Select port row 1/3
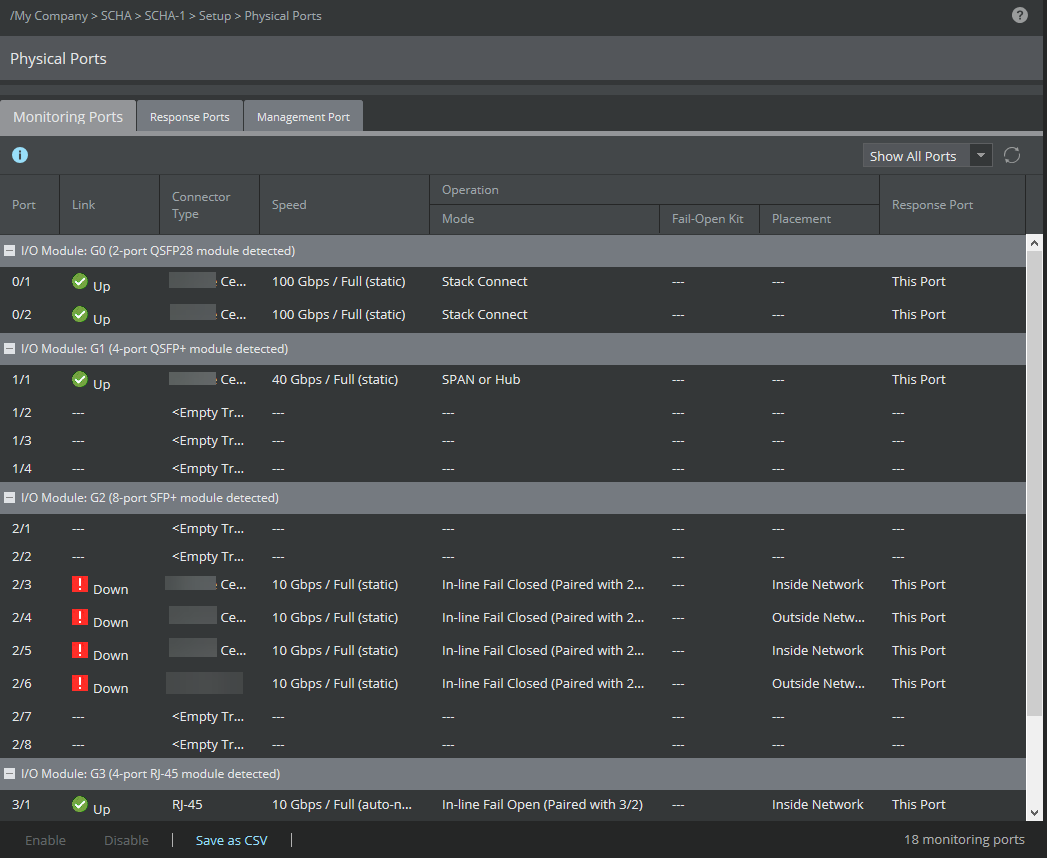The height and width of the screenshot is (858, 1047). pyautogui.click(x=513, y=441)
